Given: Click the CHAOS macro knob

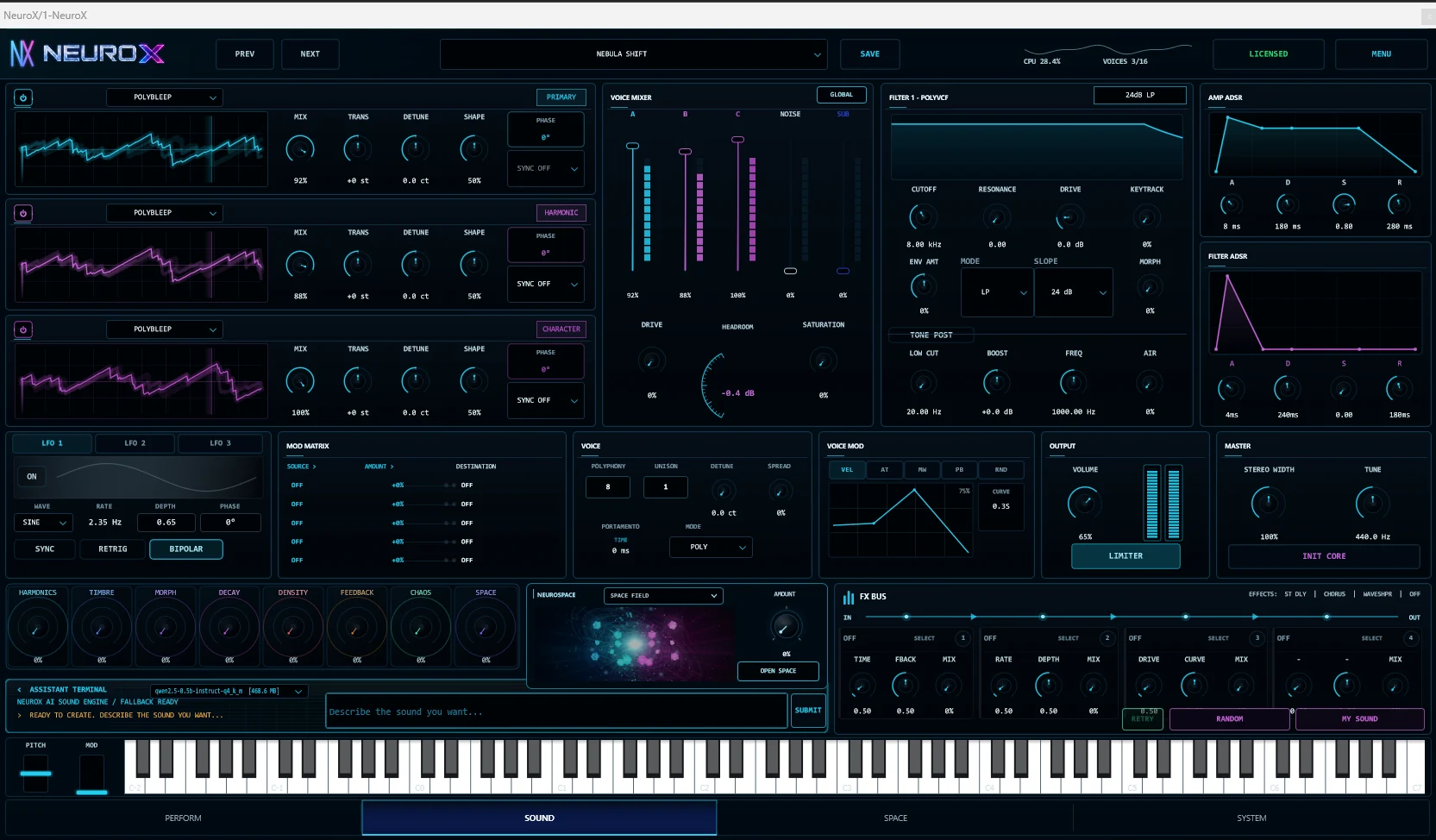Looking at the screenshot, I should [420, 629].
